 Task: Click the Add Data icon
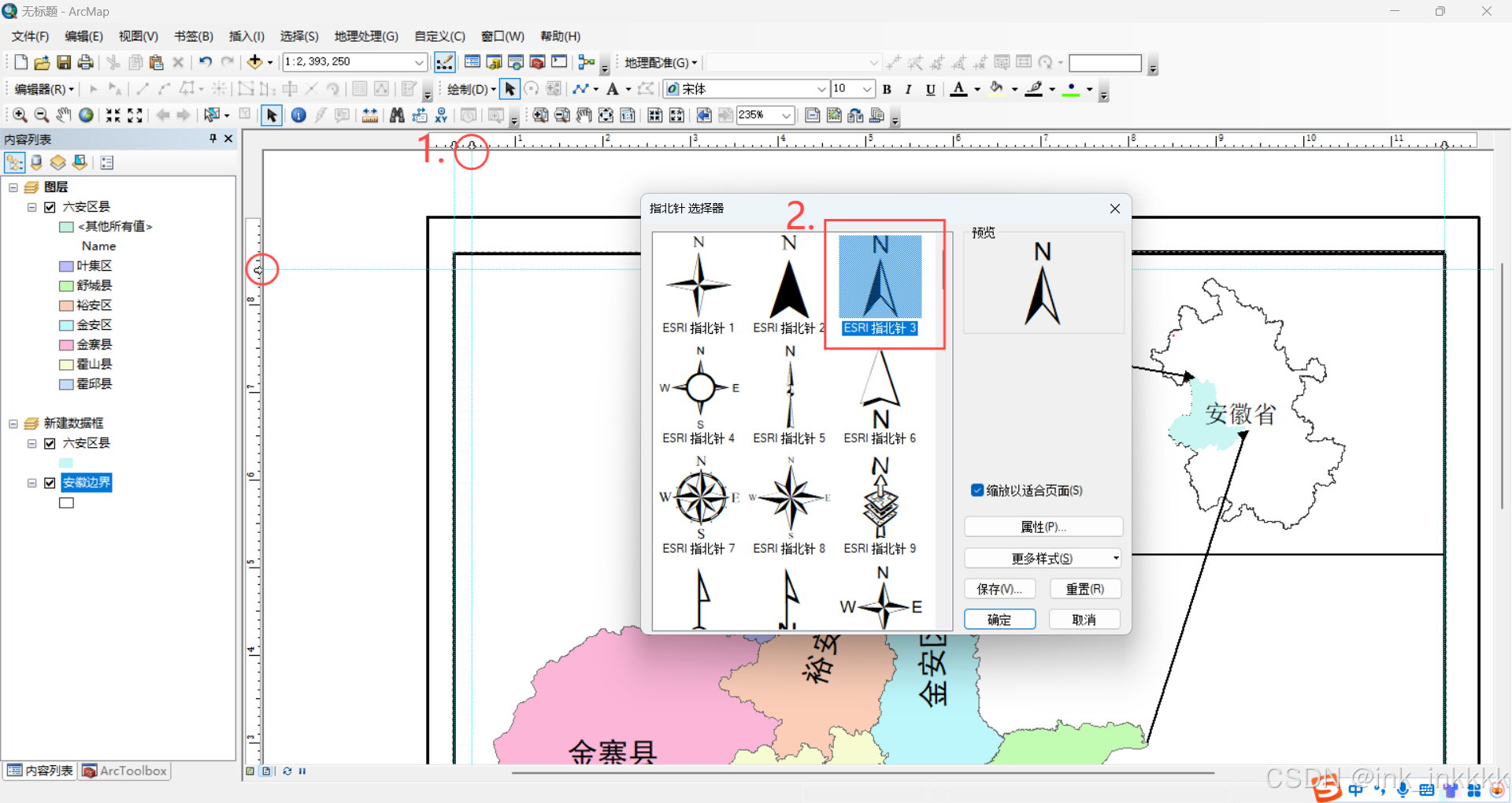(254, 62)
